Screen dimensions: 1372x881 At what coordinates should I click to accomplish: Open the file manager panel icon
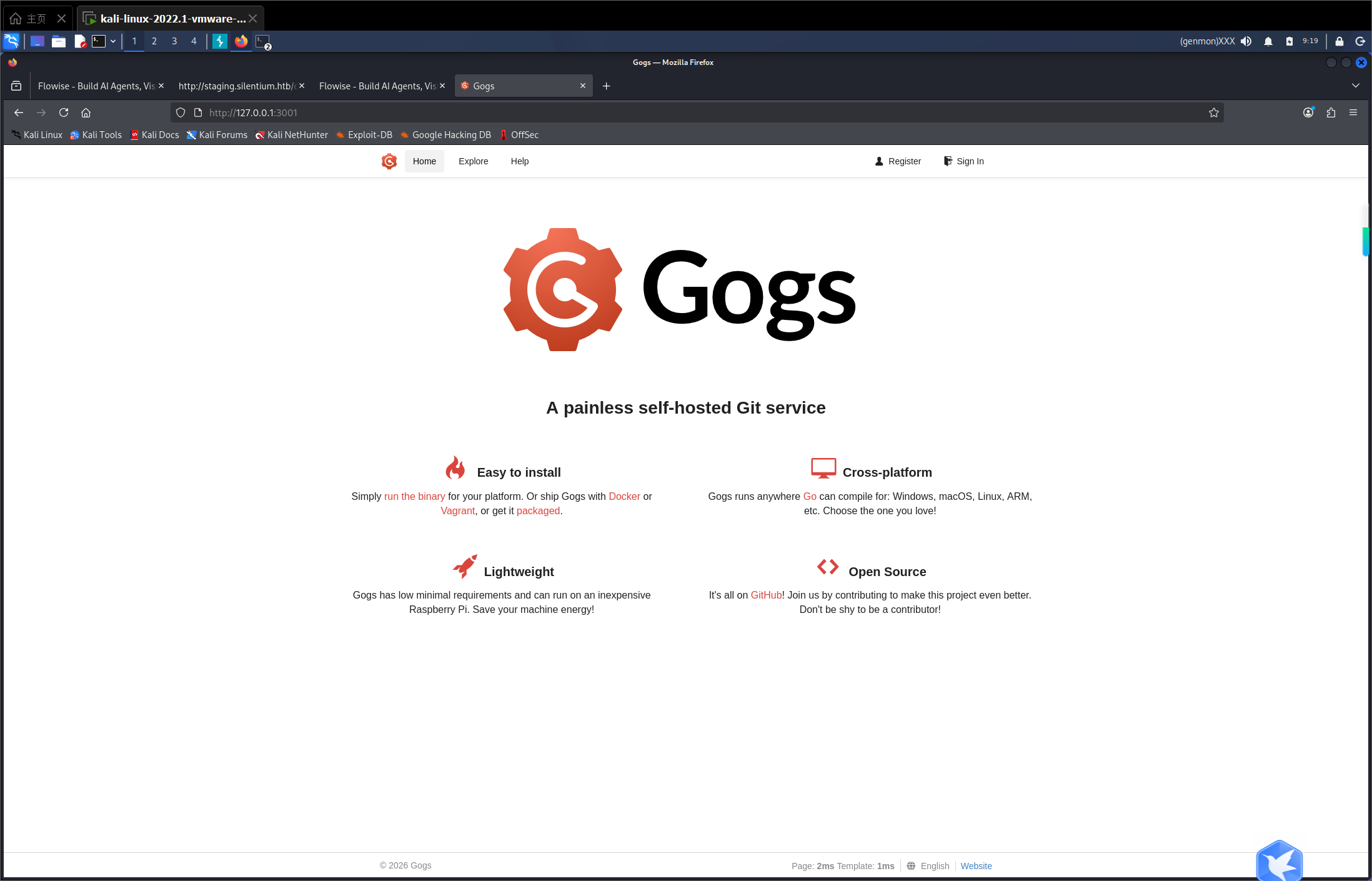tap(59, 41)
